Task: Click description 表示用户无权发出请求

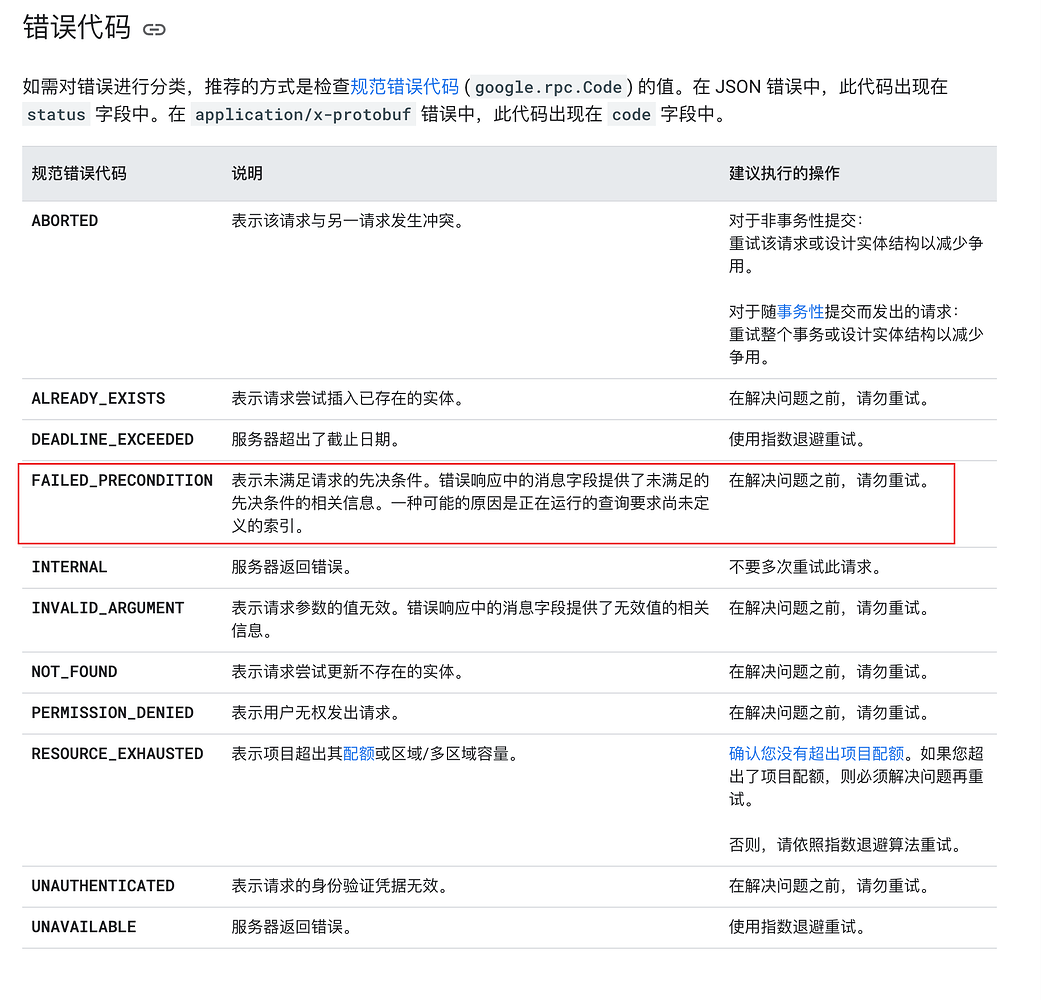Action: click(x=316, y=713)
